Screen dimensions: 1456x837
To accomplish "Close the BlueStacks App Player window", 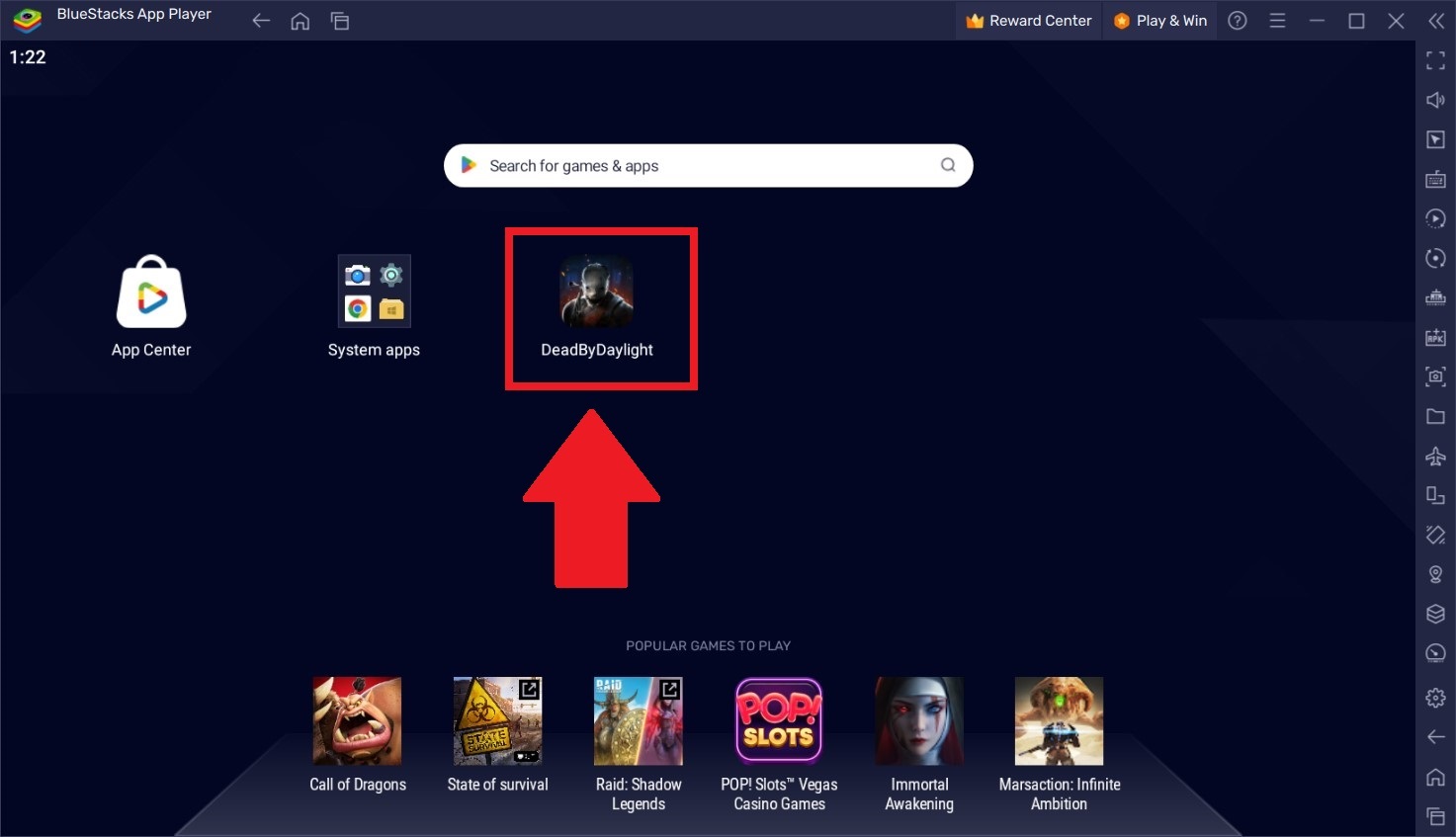I will [x=1396, y=21].
